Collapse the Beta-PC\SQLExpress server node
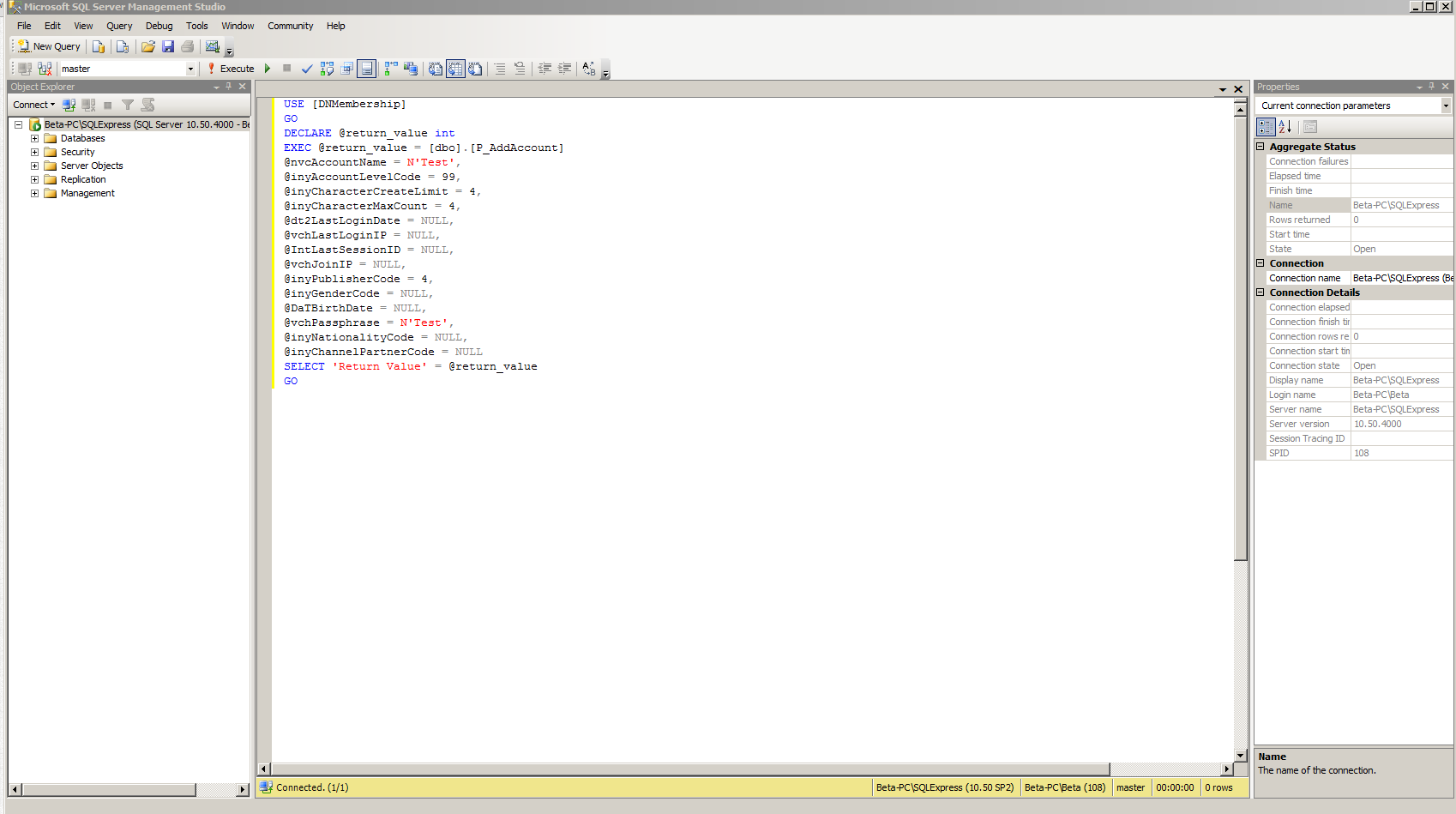The image size is (1456, 814). coord(18,124)
